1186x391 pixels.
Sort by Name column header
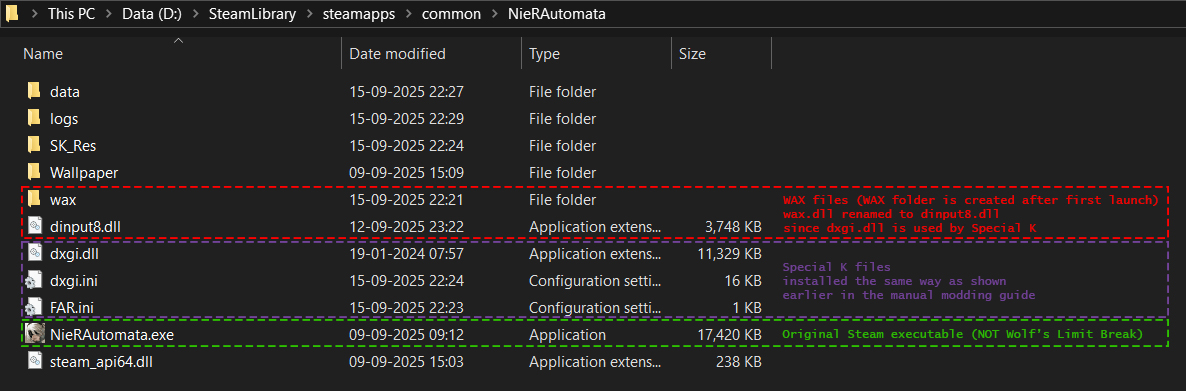[x=43, y=54]
